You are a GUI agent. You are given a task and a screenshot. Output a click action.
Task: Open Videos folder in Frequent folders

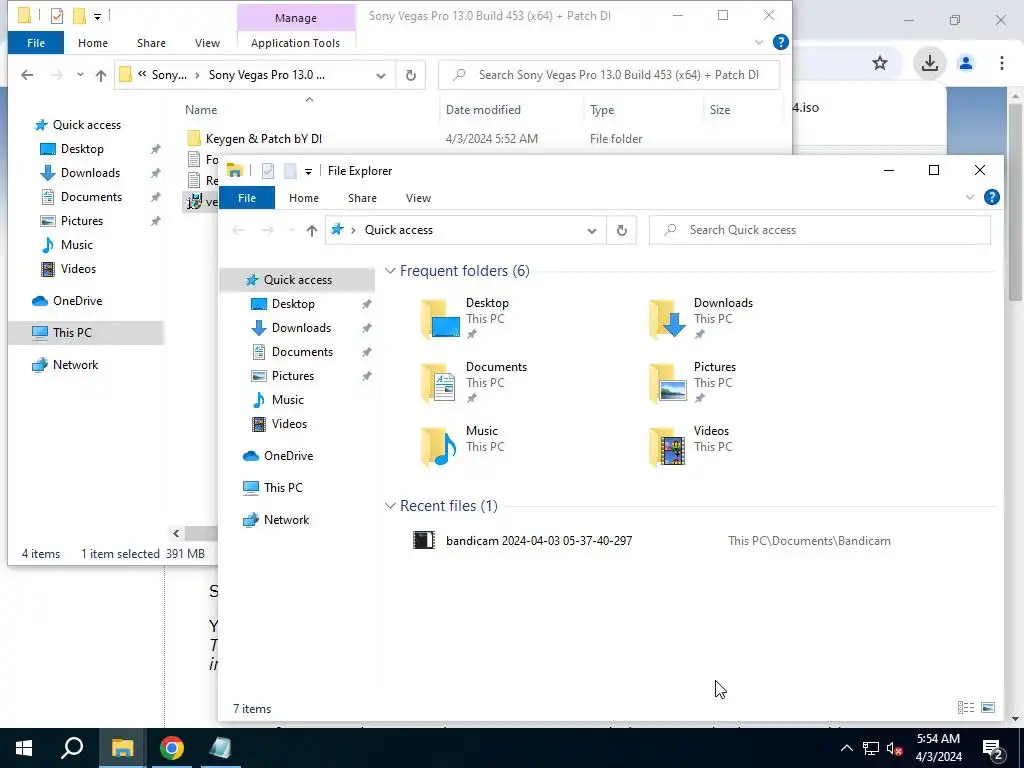click(690, 446)
